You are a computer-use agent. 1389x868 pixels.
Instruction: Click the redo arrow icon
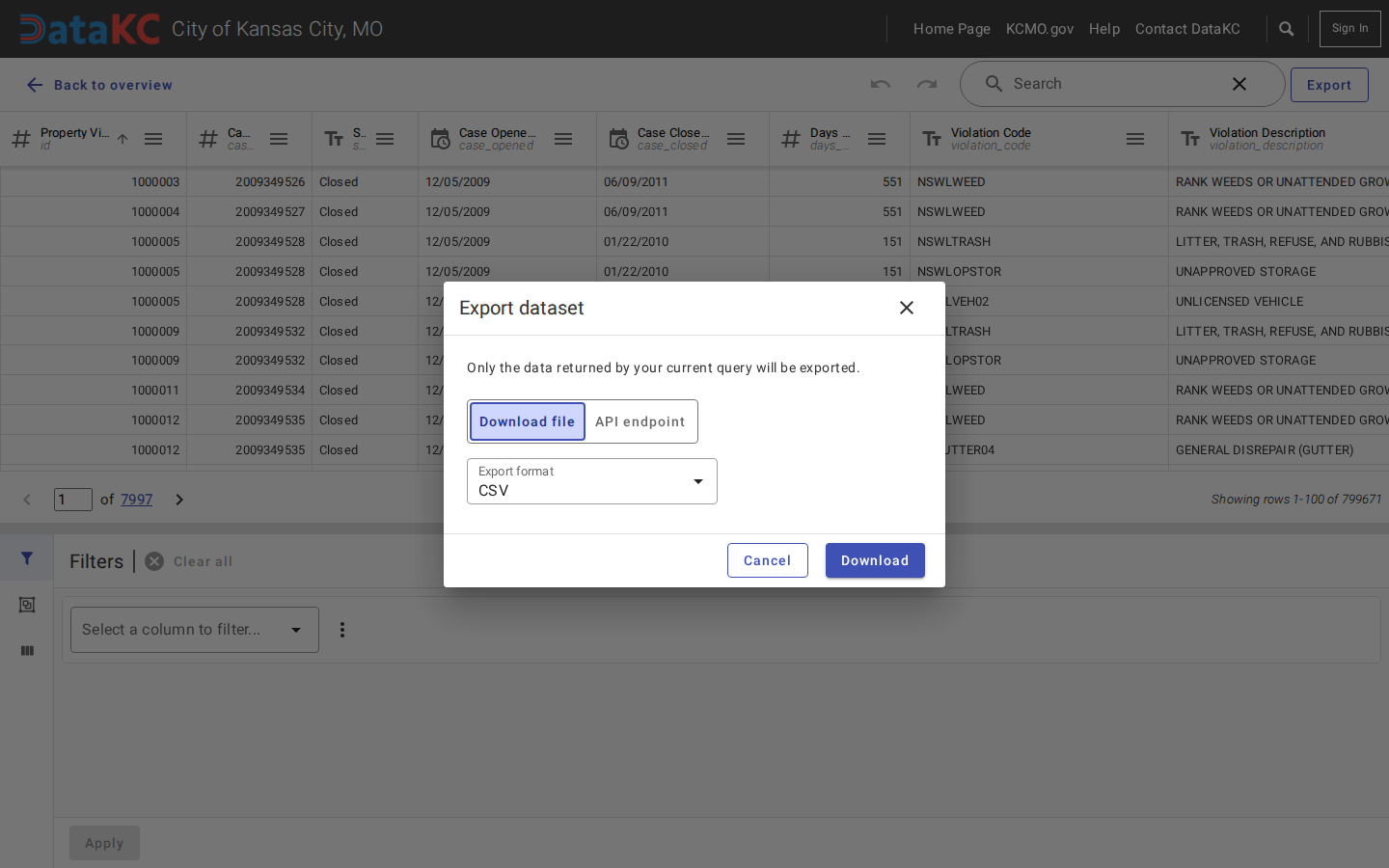click(927, 84)
